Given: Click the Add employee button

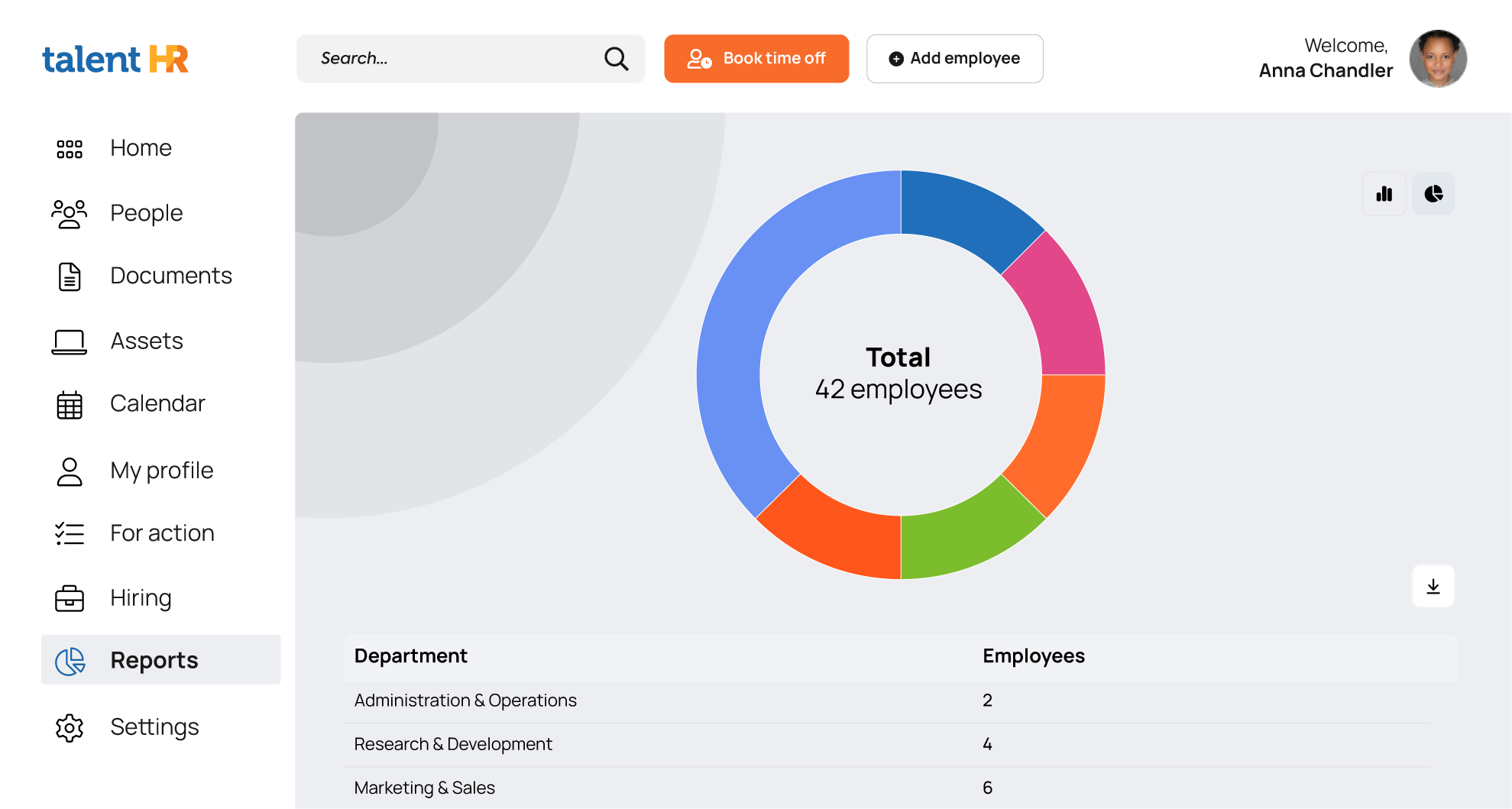Looking at the screenshot, I should point(954,59).
